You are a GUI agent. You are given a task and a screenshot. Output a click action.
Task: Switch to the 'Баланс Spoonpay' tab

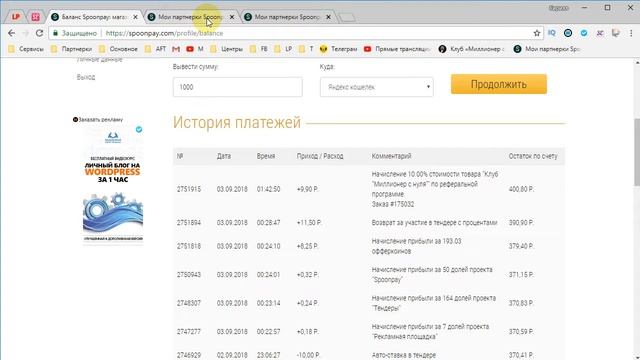(x=94, y=17)
